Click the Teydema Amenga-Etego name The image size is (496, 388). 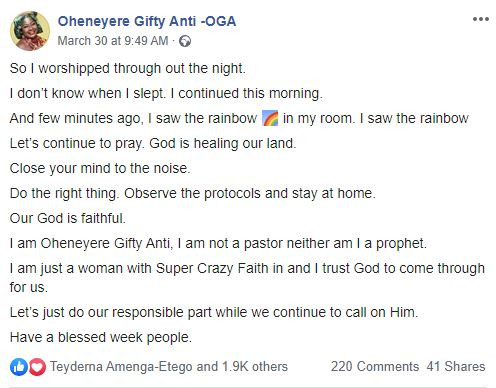coord(121,366)
